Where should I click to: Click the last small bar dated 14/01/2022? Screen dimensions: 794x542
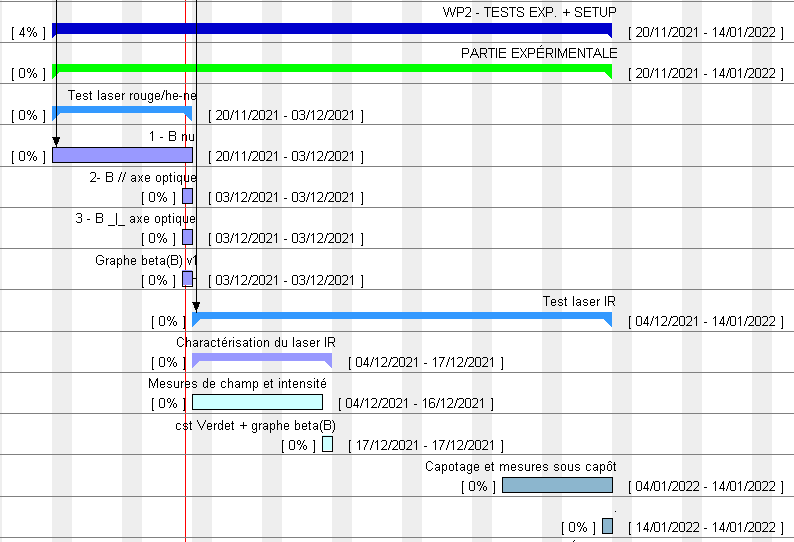coord(607,526)
